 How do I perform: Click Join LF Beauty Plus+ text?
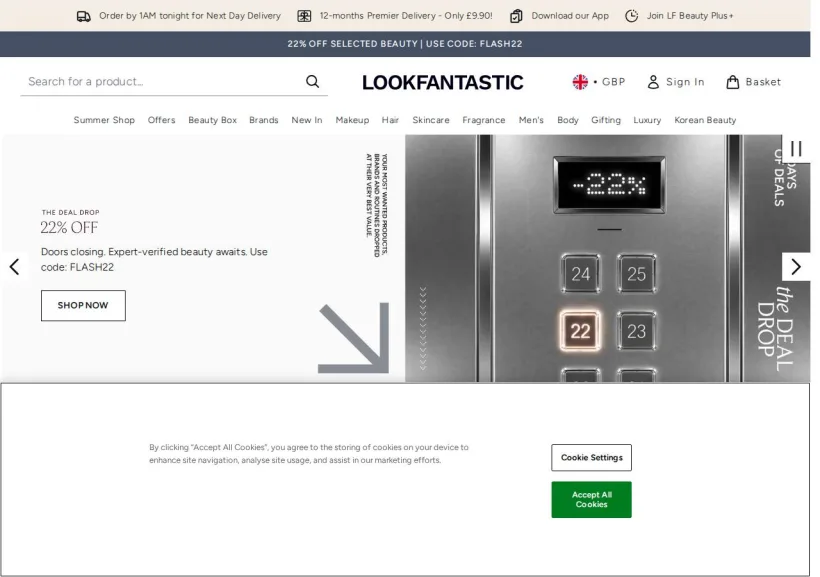coord(690,16)
